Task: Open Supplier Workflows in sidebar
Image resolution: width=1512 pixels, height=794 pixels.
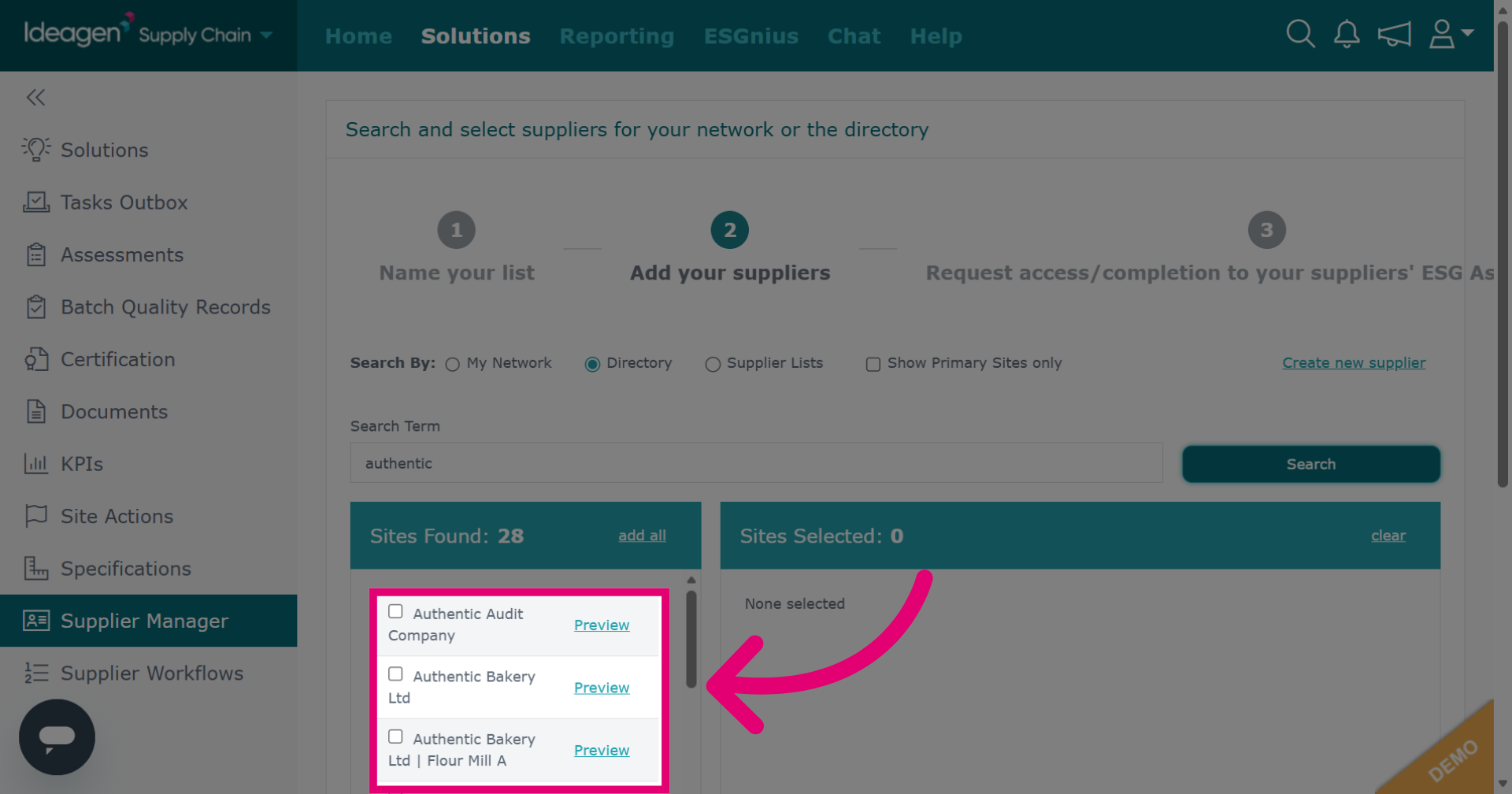Action: [x=152, y=673]
